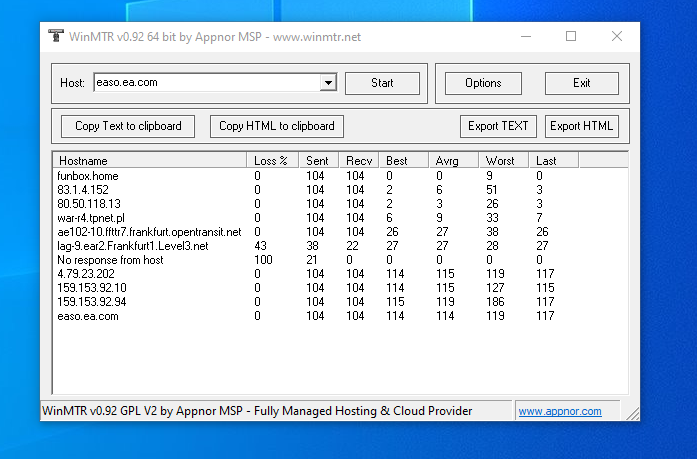Click Copy Text to clipboard
Viewport: 697px width, 459px height.
[x=128, y=126]
